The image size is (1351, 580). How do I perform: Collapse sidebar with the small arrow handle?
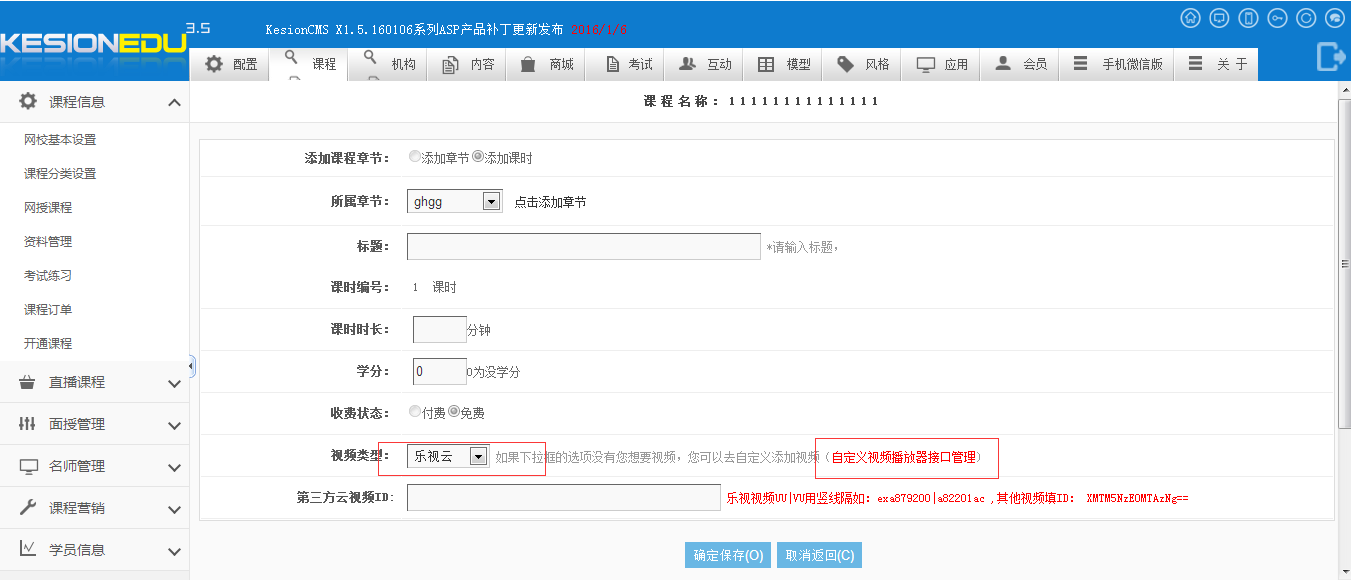point(192,366)
